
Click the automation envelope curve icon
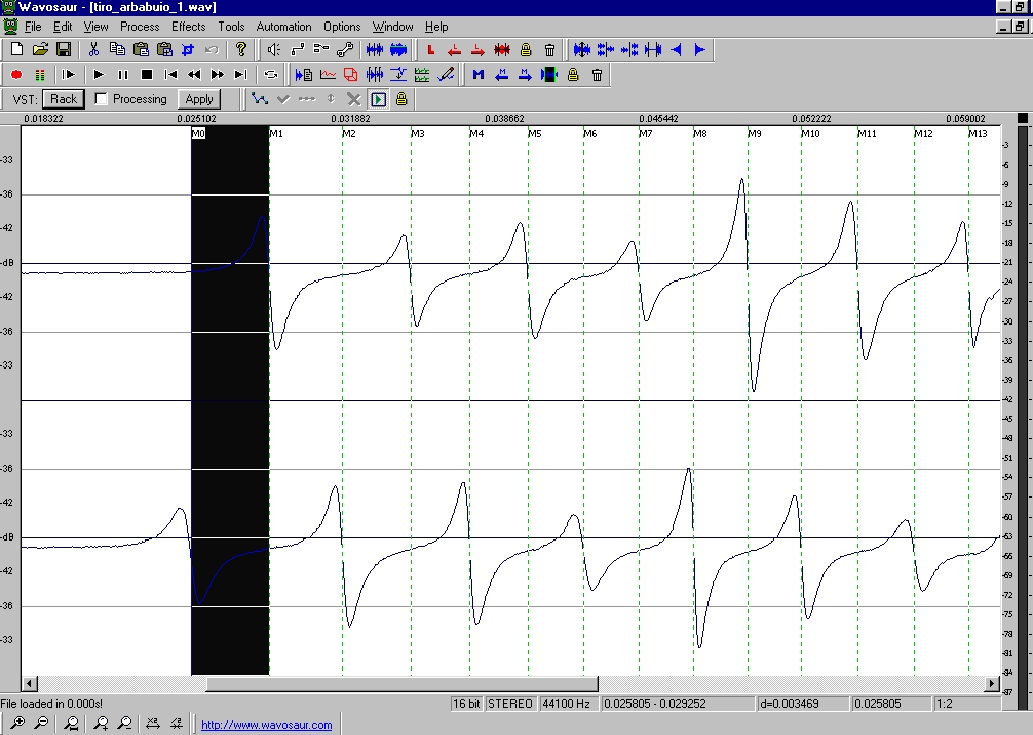[260, 99]
